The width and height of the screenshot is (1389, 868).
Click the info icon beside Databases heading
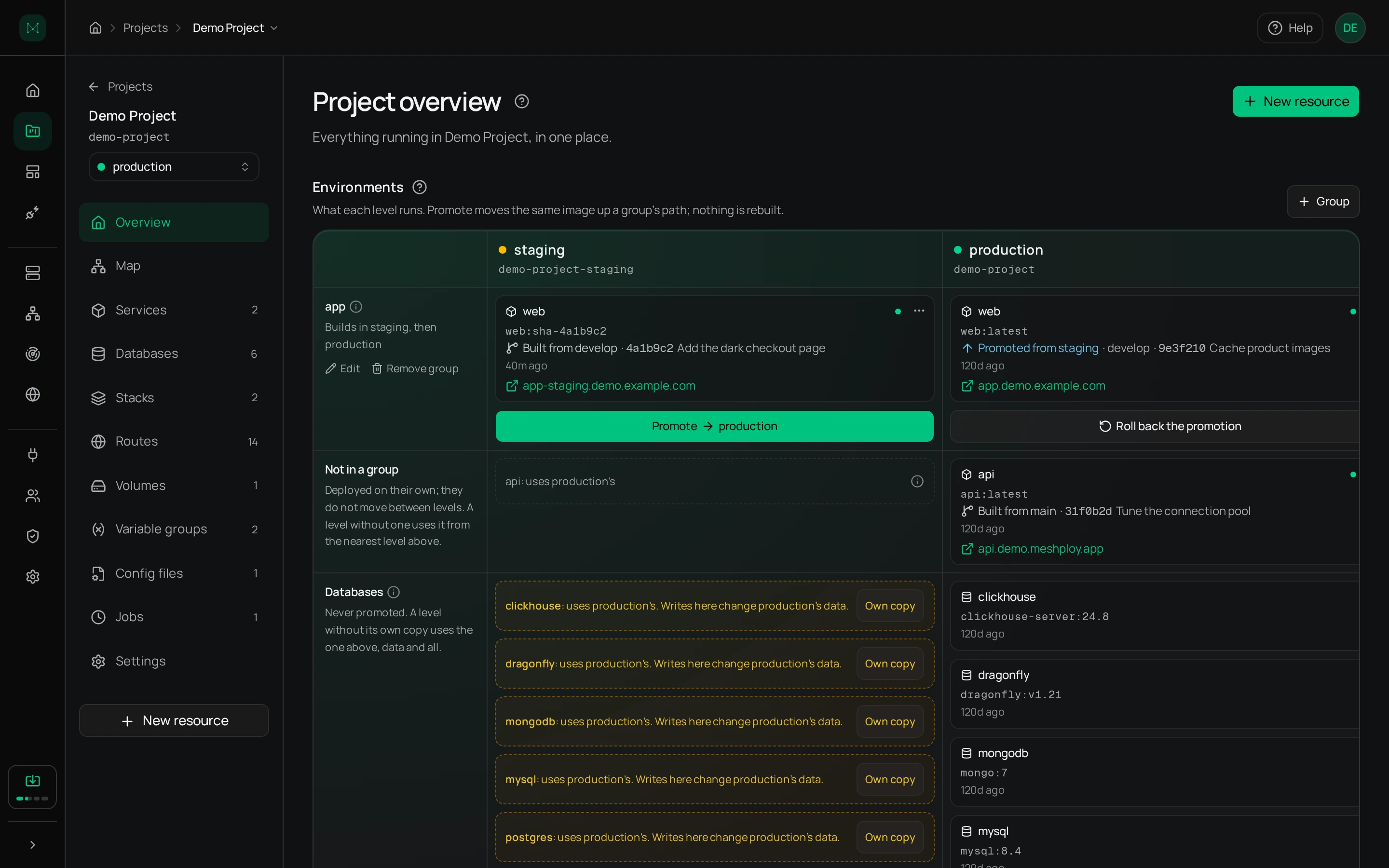click(394, 592)
